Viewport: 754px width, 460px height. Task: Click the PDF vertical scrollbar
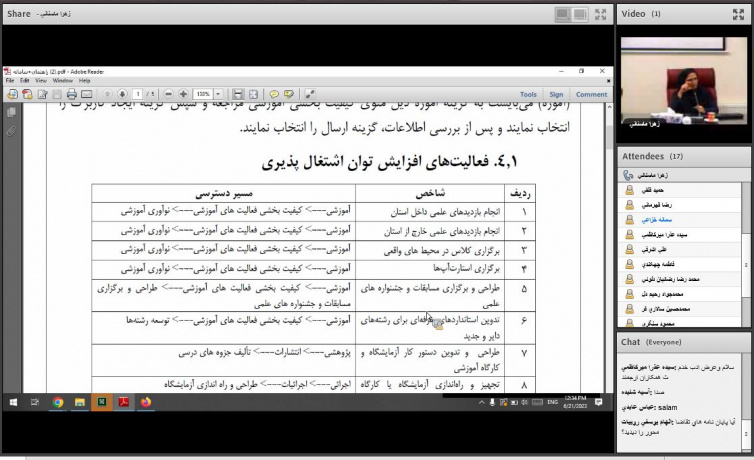click(610, 250)
